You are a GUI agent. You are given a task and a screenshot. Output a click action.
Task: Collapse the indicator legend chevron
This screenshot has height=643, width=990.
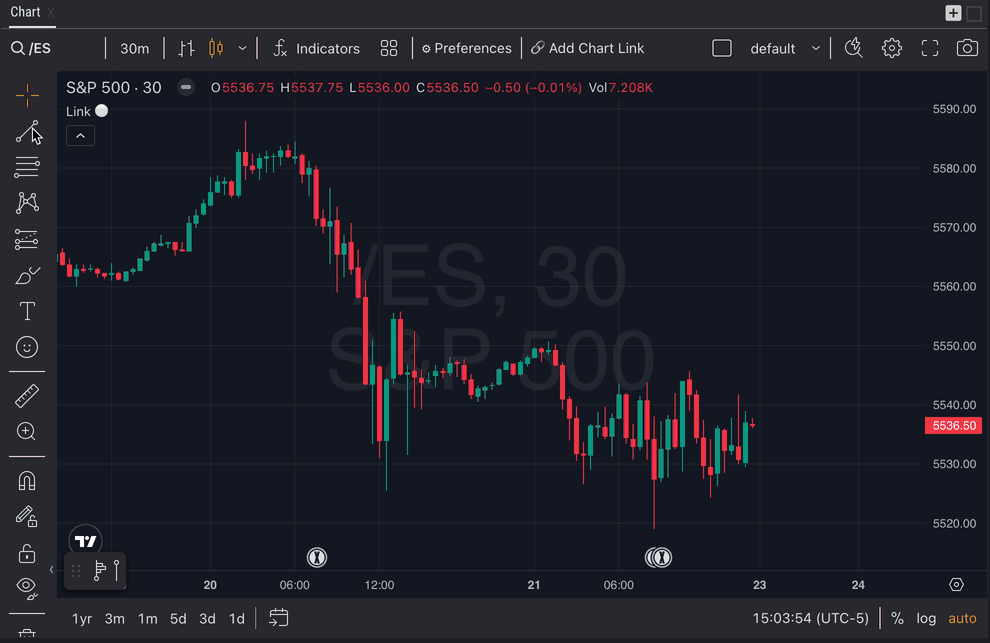80,135
